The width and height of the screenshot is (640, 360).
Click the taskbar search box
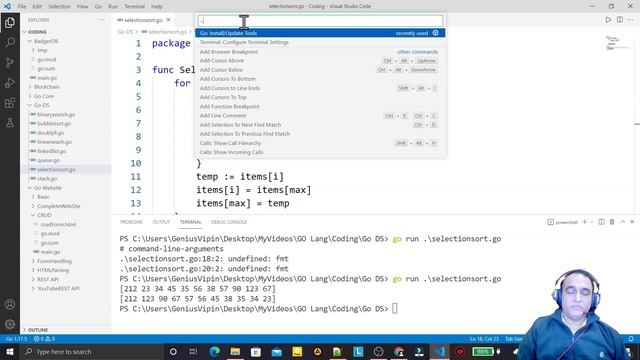pyautogui.click(x=91, y=351)
